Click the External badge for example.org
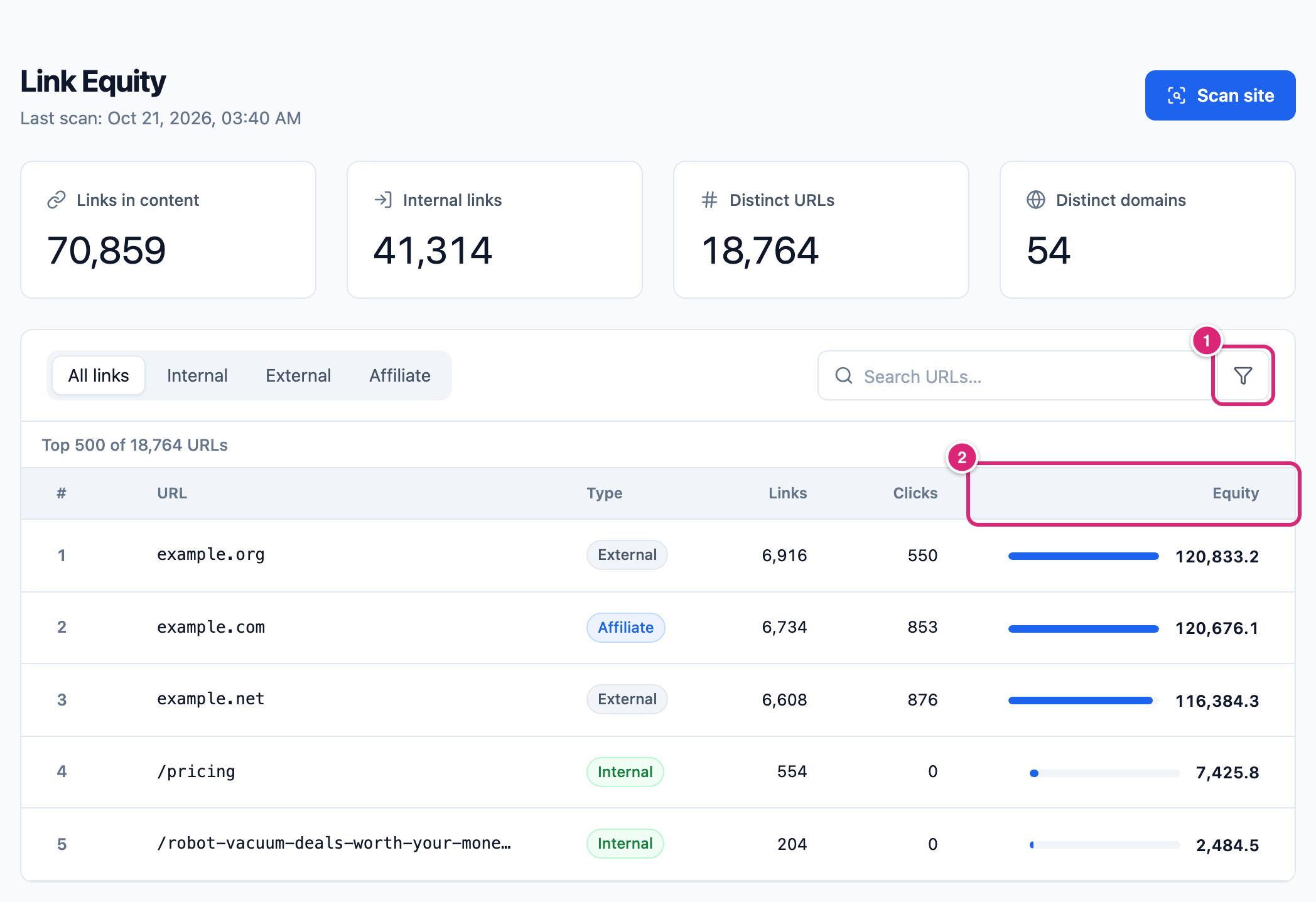Image resolution: width=1316 pixels, height=902 pixels. pyautogui.click(x=627, y=555)
